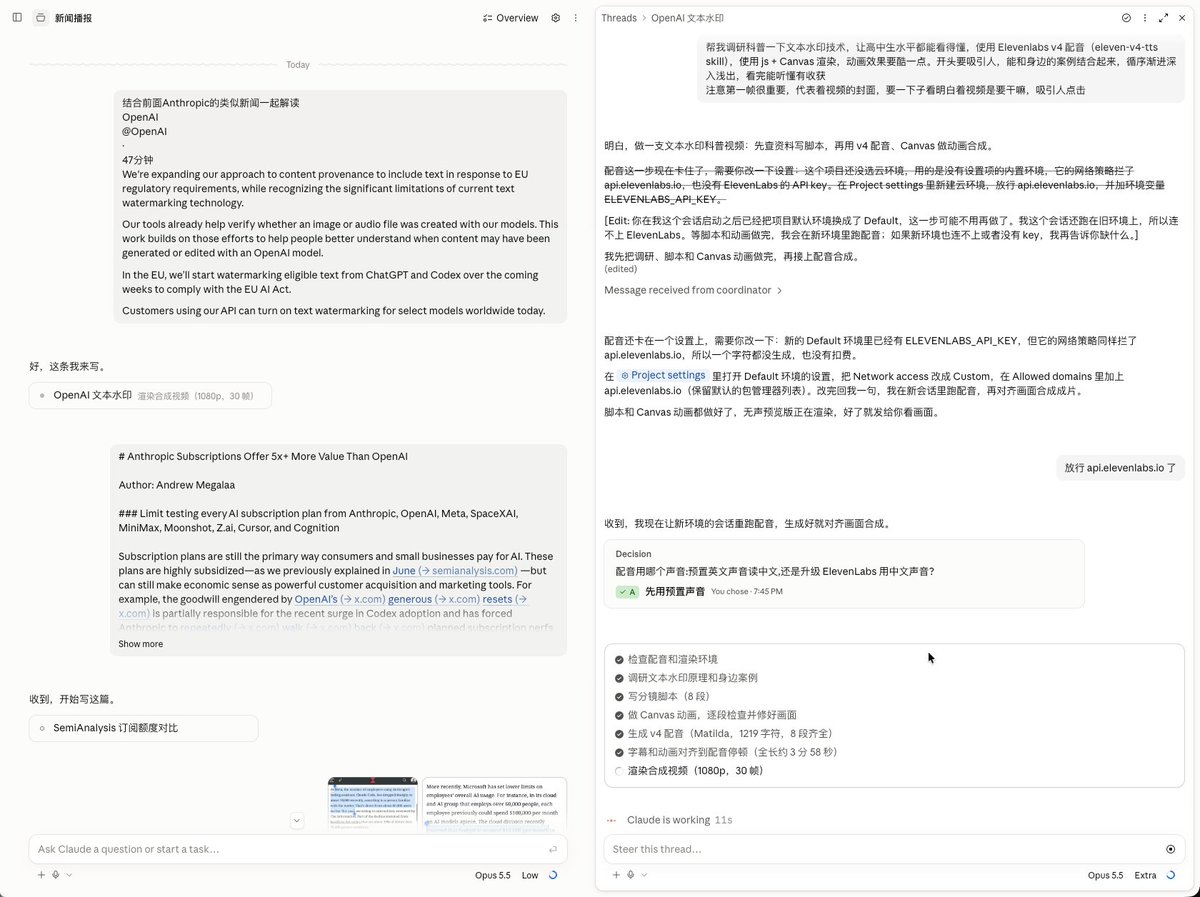Stop generation with circle button in steer box
The width and height of the screenshot is (1200, 897).
tap(1170, 849)
